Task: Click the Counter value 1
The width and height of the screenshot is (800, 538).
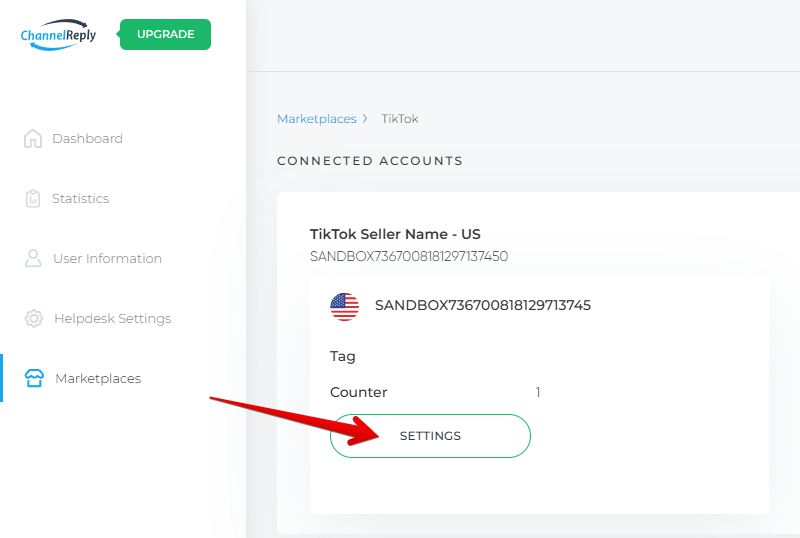Action: 538,392
